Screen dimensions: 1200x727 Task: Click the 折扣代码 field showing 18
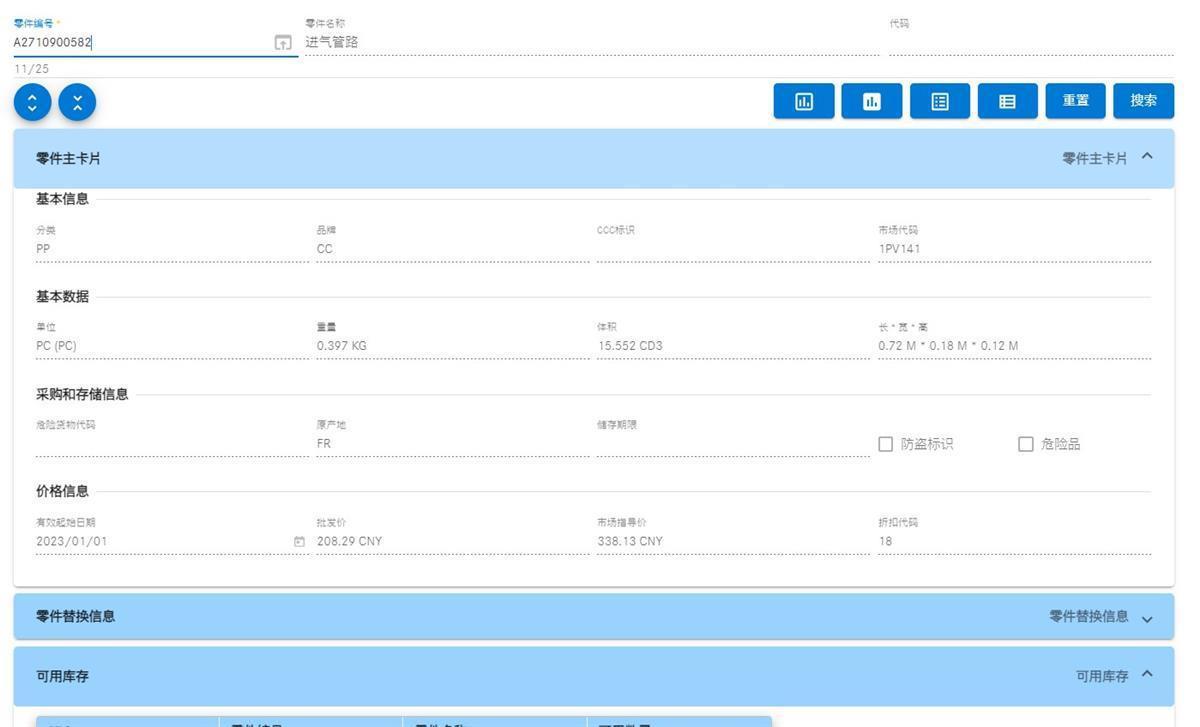(1015, 542)
